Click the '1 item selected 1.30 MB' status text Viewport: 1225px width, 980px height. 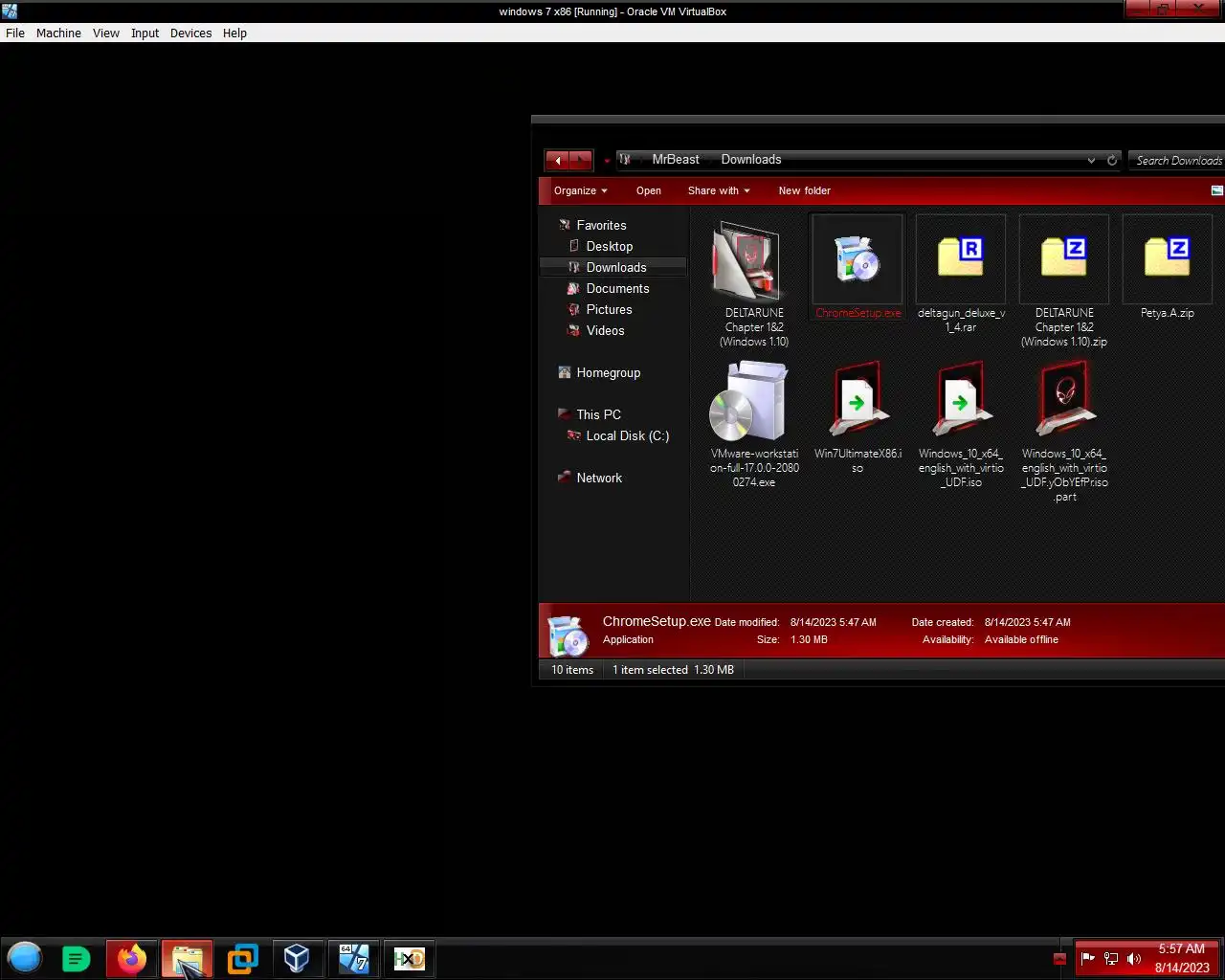tap(673, 670)
